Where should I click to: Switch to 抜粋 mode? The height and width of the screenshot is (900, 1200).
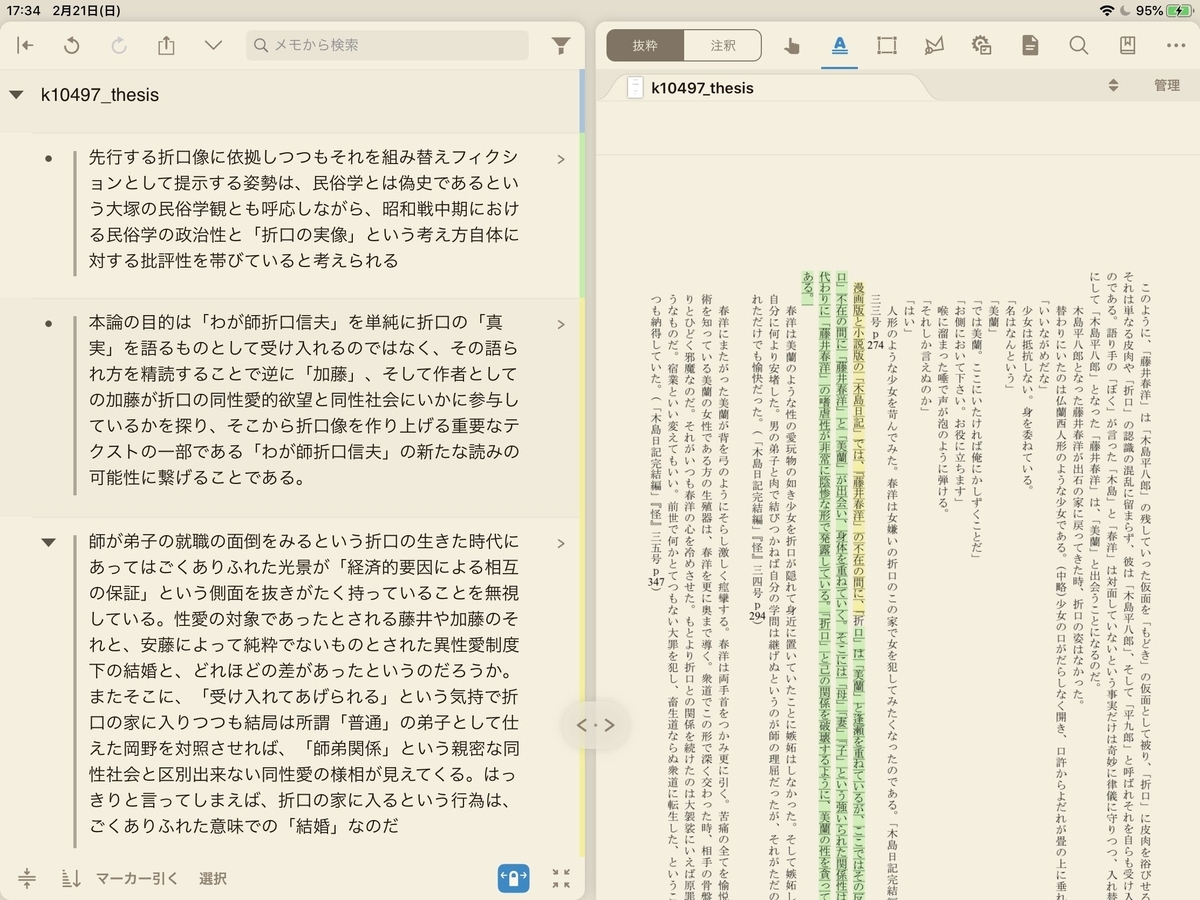point(646,45)
